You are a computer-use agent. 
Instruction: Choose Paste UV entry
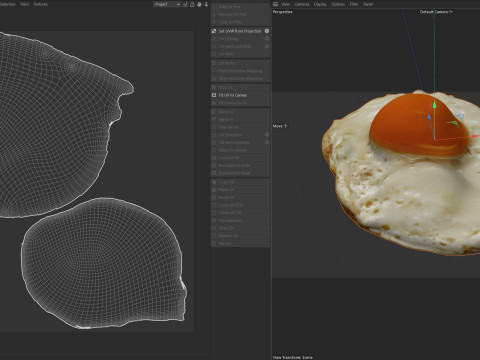pyautogui.click(x=240, y=190)
